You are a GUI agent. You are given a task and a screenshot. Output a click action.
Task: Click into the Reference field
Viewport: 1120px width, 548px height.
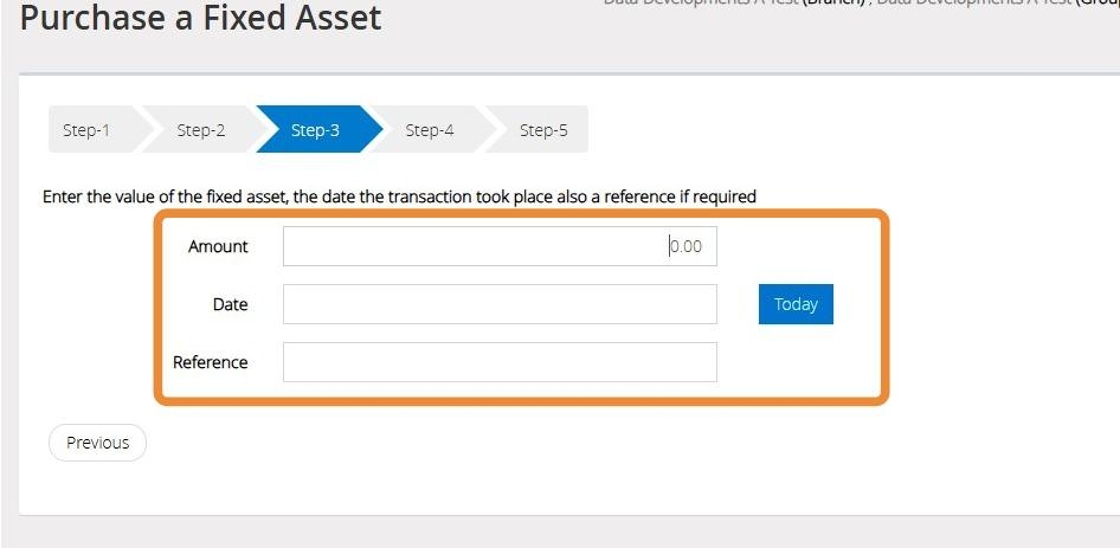499,362
